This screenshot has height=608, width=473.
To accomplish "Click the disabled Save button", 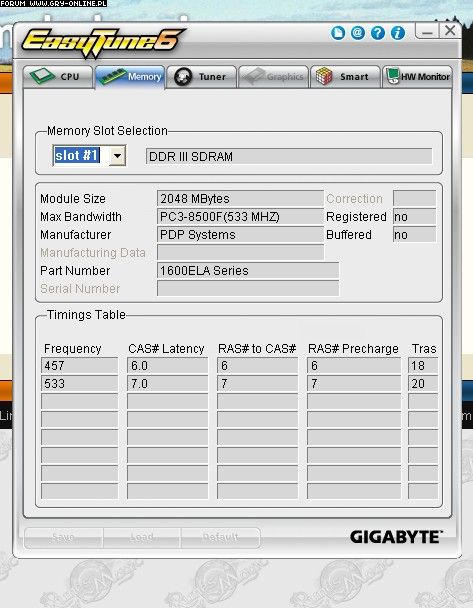I will point(63,537).
